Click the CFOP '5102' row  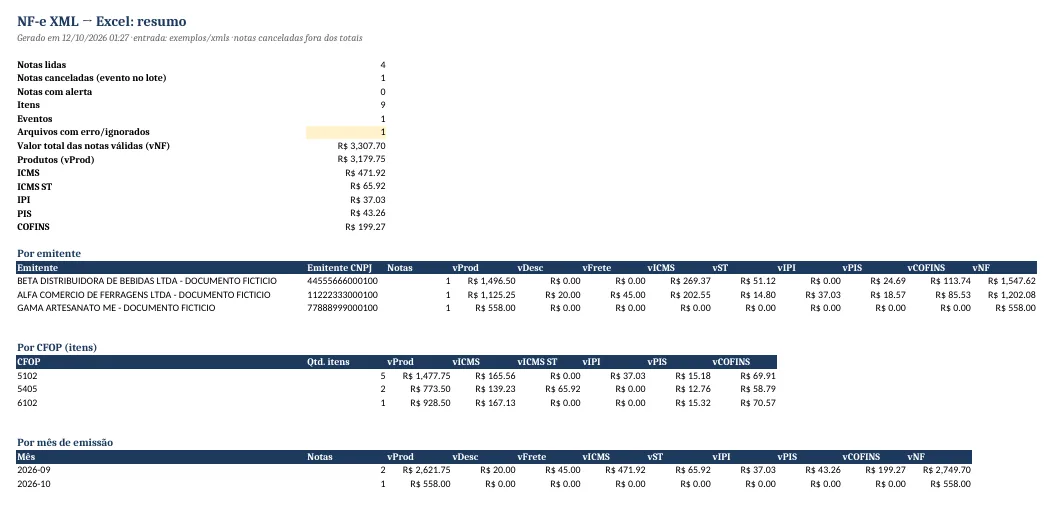pyautogui.click(x=396, y=376)
